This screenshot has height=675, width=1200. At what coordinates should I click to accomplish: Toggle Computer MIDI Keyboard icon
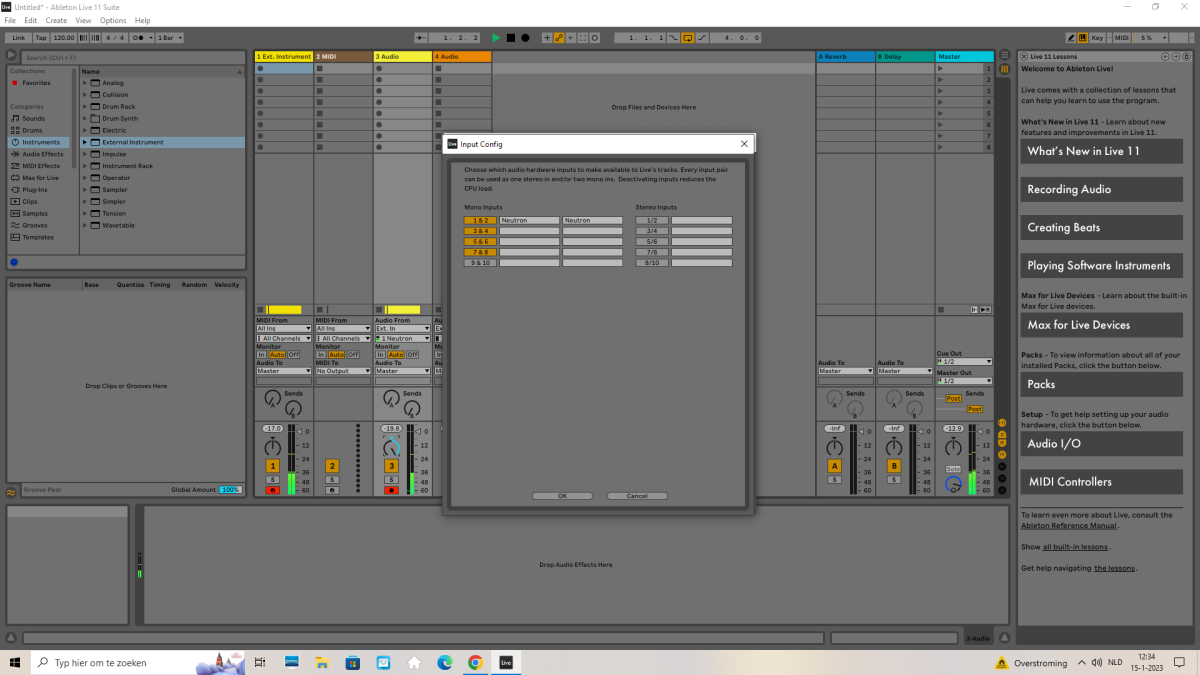pos(1084,37)
